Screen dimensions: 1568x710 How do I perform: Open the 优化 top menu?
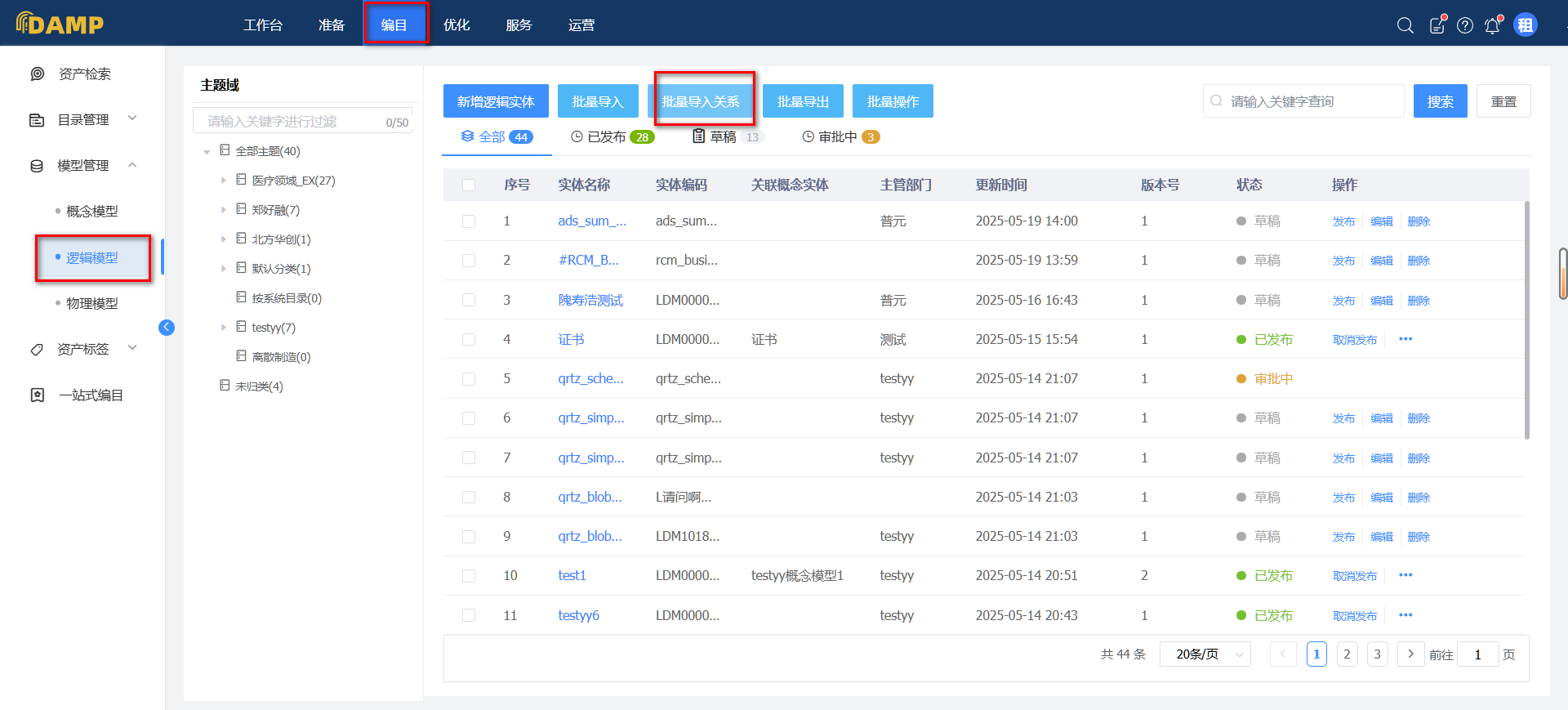pos(457,25)
